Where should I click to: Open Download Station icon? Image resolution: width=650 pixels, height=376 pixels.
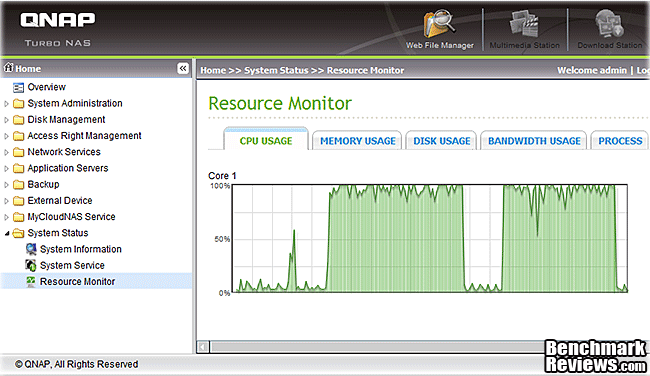point(609,24)
